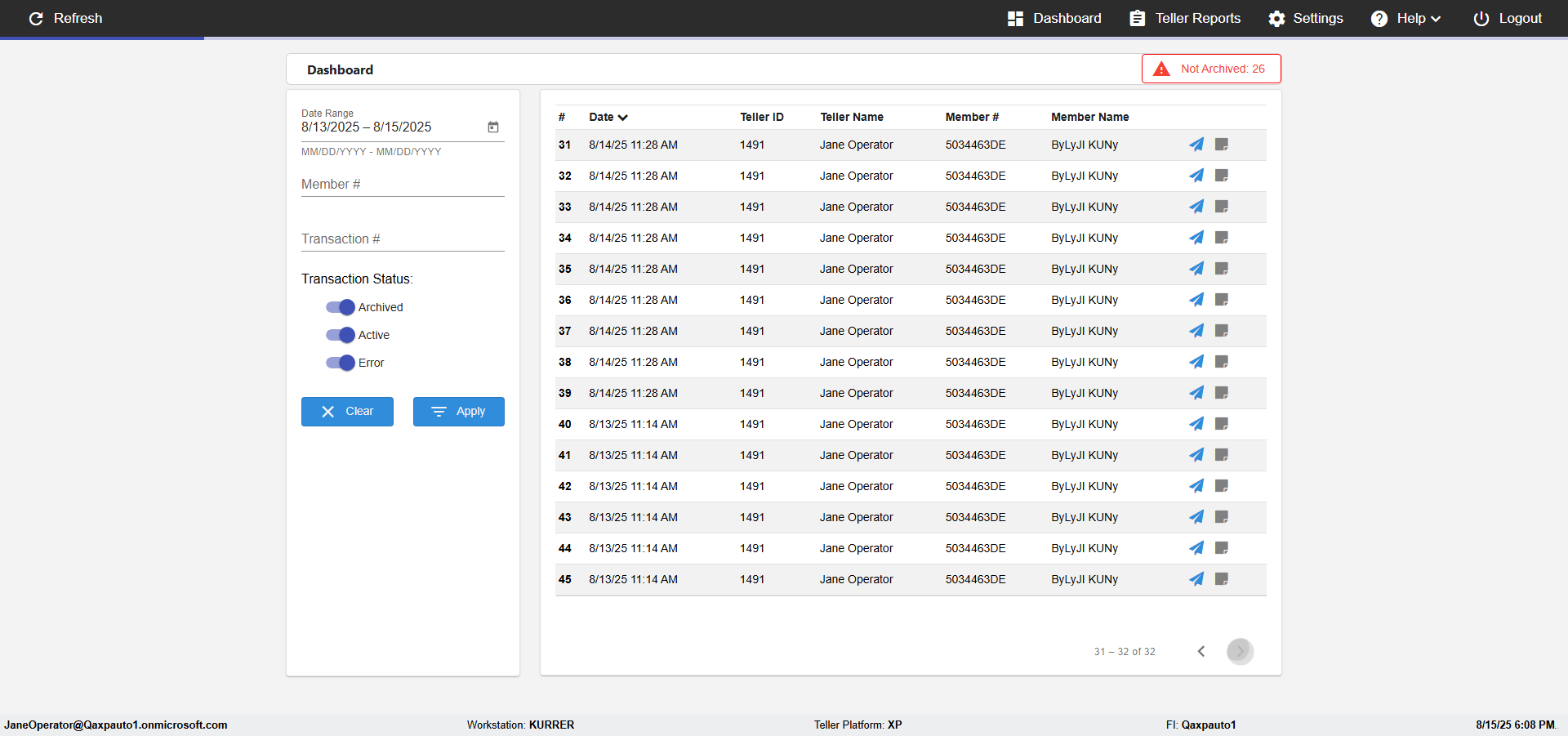Image resolution: width=1568 pixels, height=736 pixels.
Task: Open the Settings page
Action: [1305, 18]
